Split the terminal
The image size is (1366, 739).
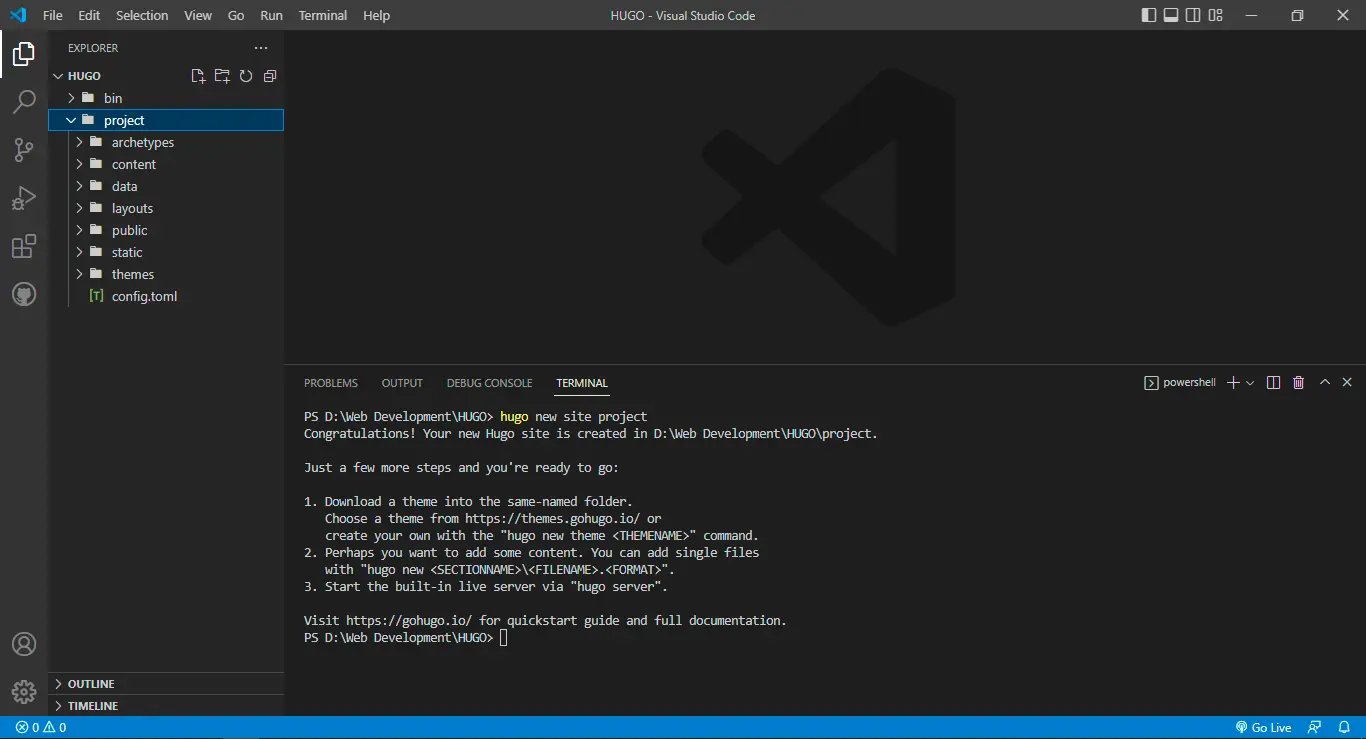1273,383
